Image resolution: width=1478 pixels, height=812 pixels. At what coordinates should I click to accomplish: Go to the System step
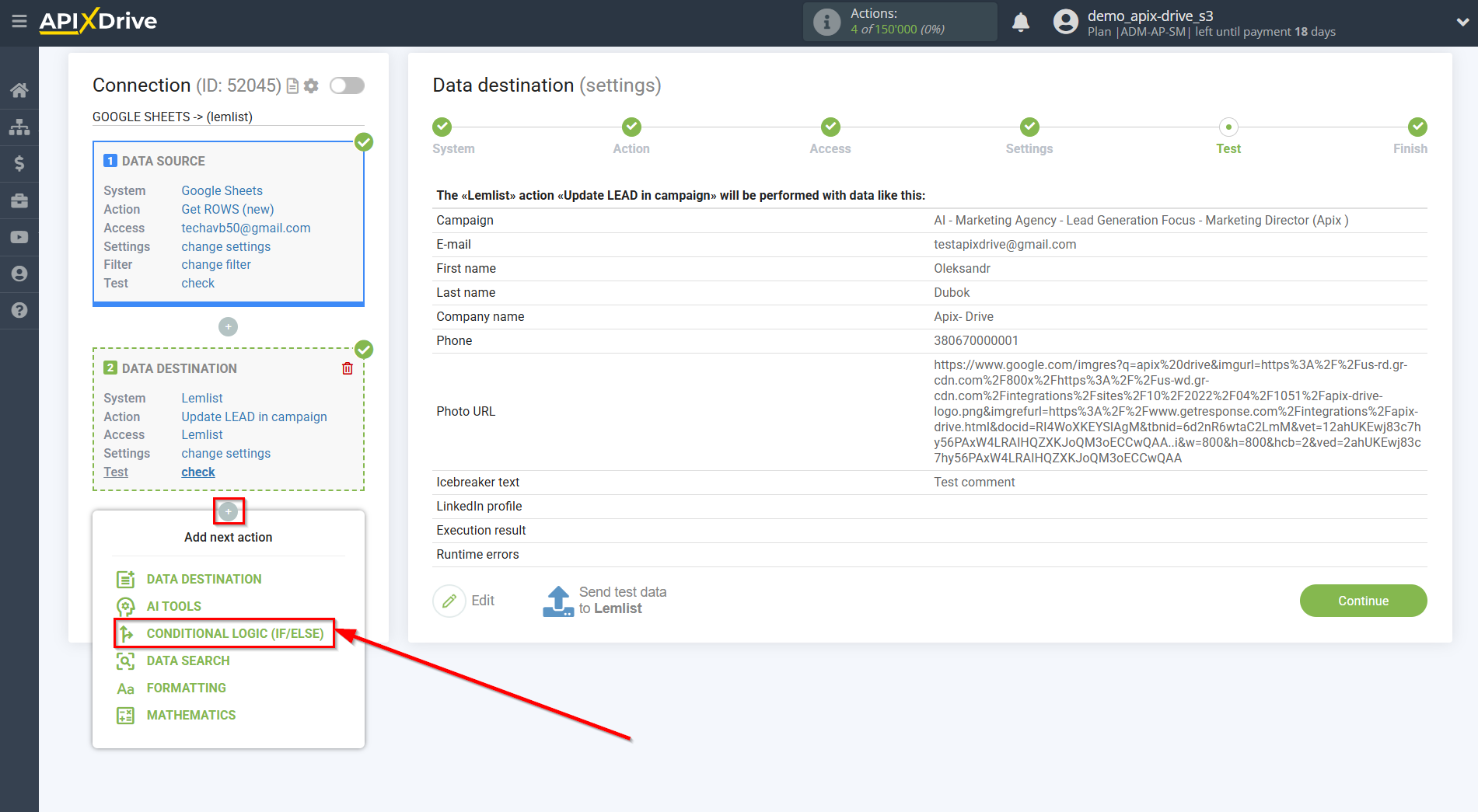[442, 127]
